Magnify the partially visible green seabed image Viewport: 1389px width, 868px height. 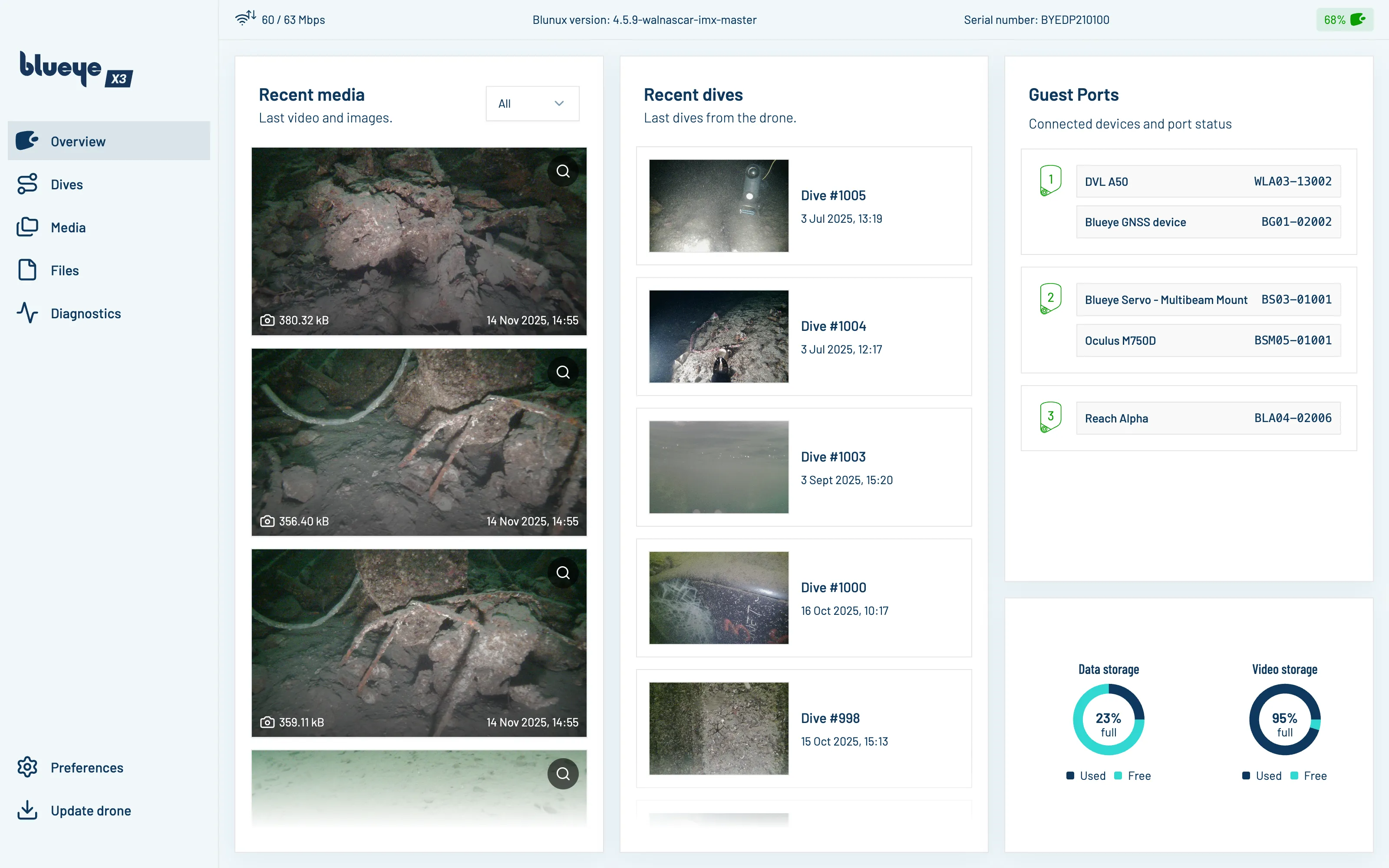[x=563, y=774]
